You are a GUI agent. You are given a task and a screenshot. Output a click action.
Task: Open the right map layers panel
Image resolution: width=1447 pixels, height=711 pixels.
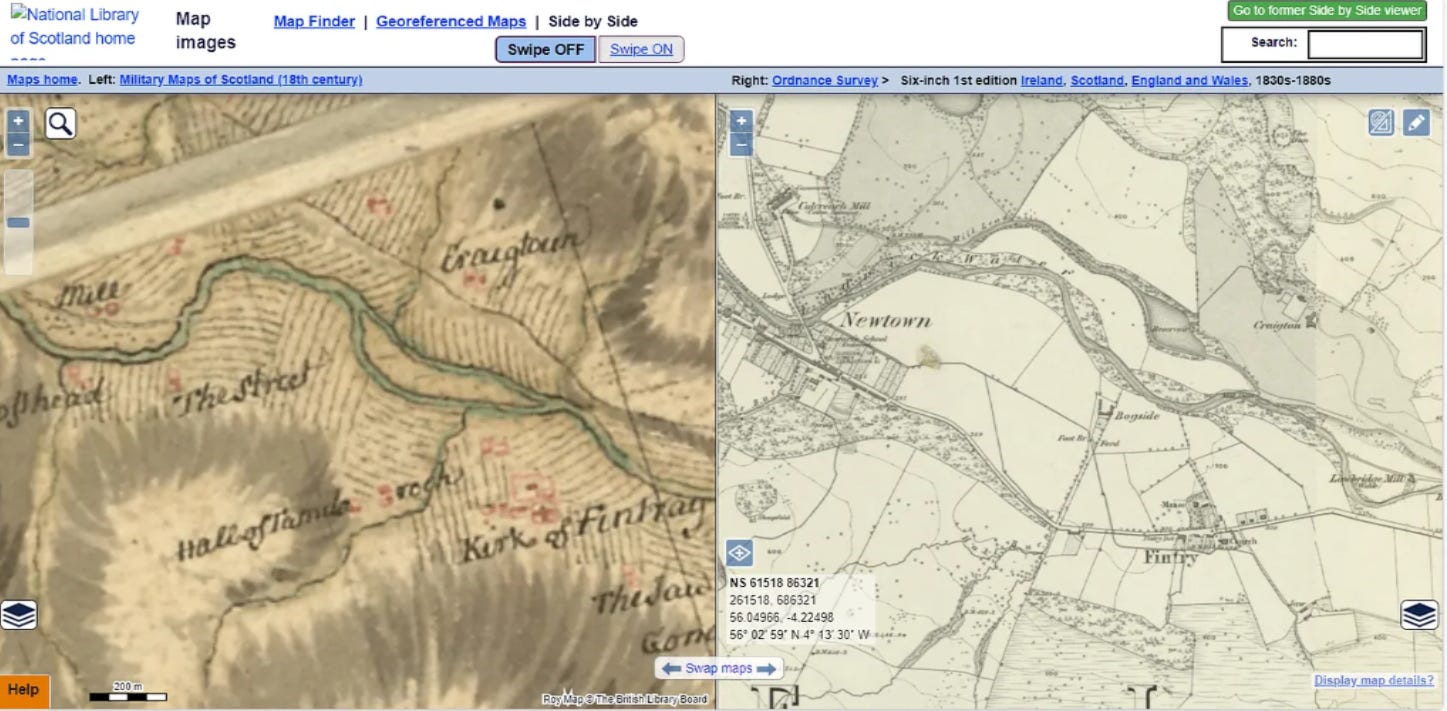1419,614
